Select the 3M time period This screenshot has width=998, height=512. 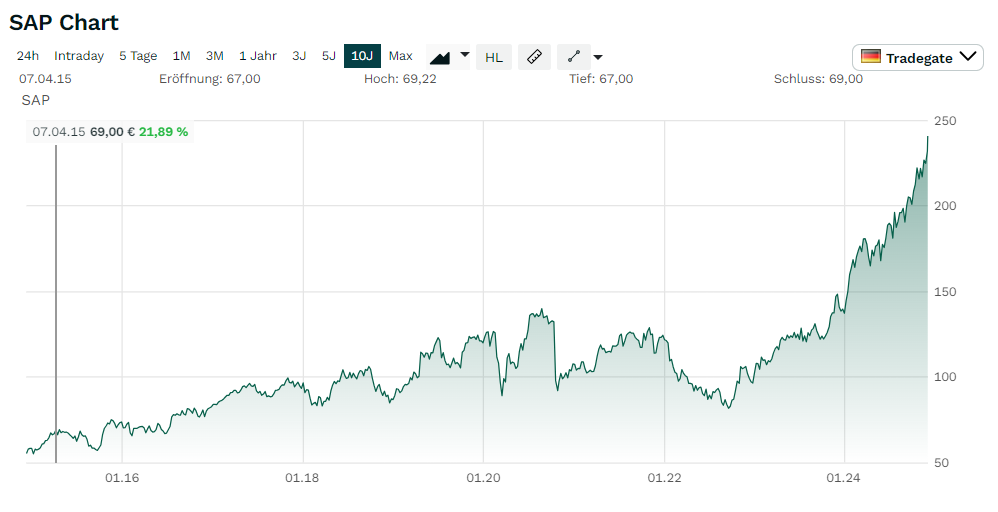pos(215,56)
